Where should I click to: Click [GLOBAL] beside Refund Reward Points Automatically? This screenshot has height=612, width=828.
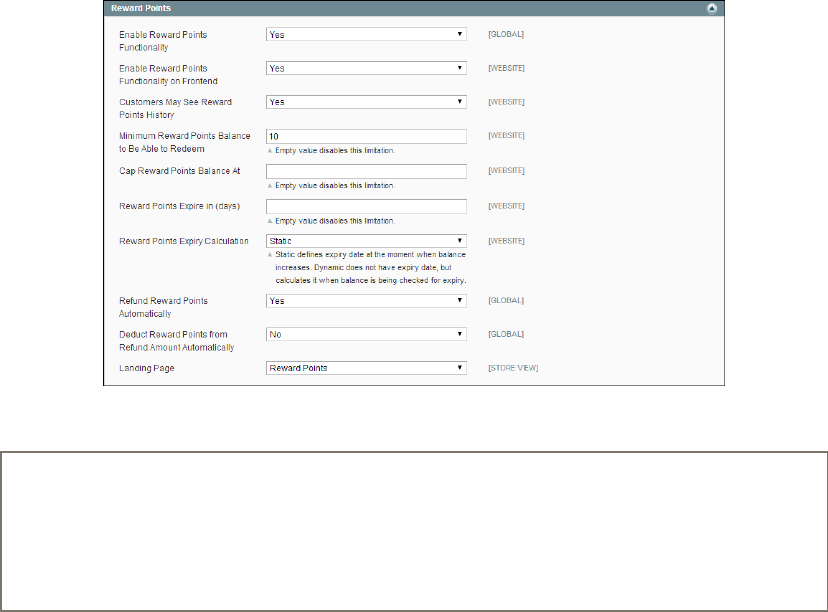(x=506, y=300)
